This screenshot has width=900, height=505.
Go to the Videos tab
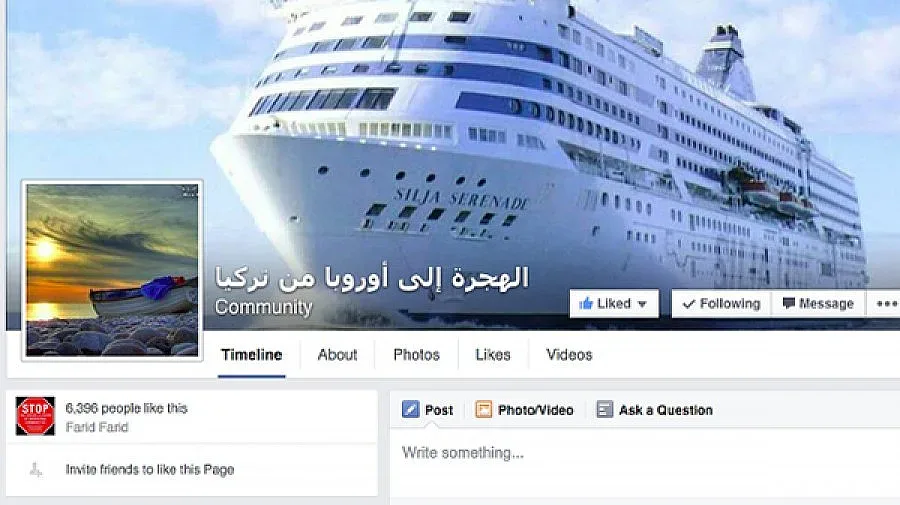click(569, 355)
